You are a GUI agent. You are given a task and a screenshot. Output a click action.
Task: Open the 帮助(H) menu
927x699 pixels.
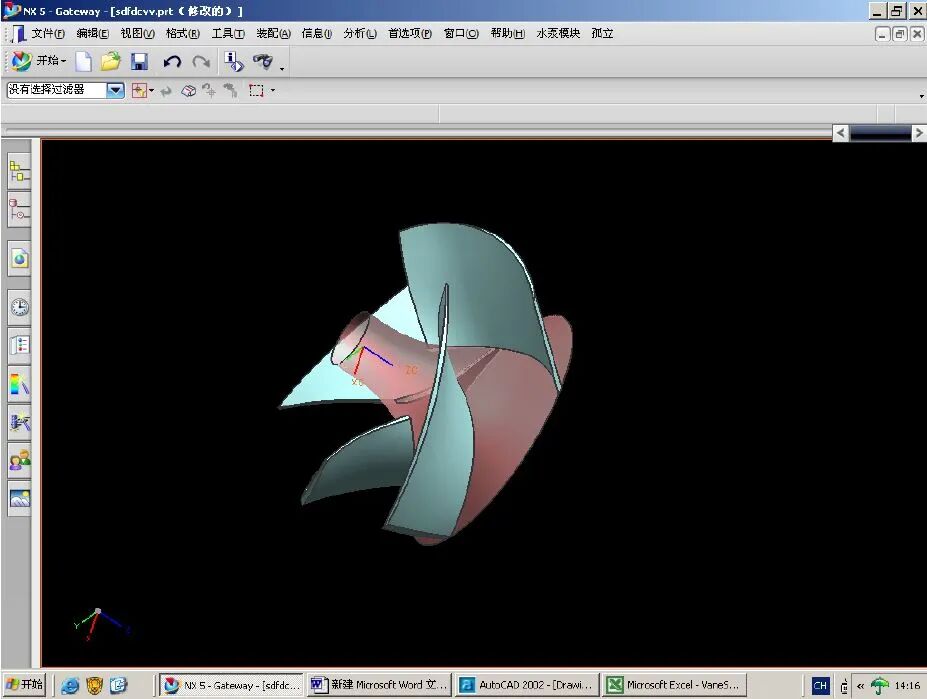(507, 34)
